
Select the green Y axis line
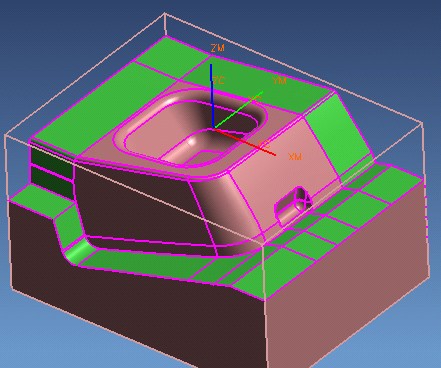[239, 109]
